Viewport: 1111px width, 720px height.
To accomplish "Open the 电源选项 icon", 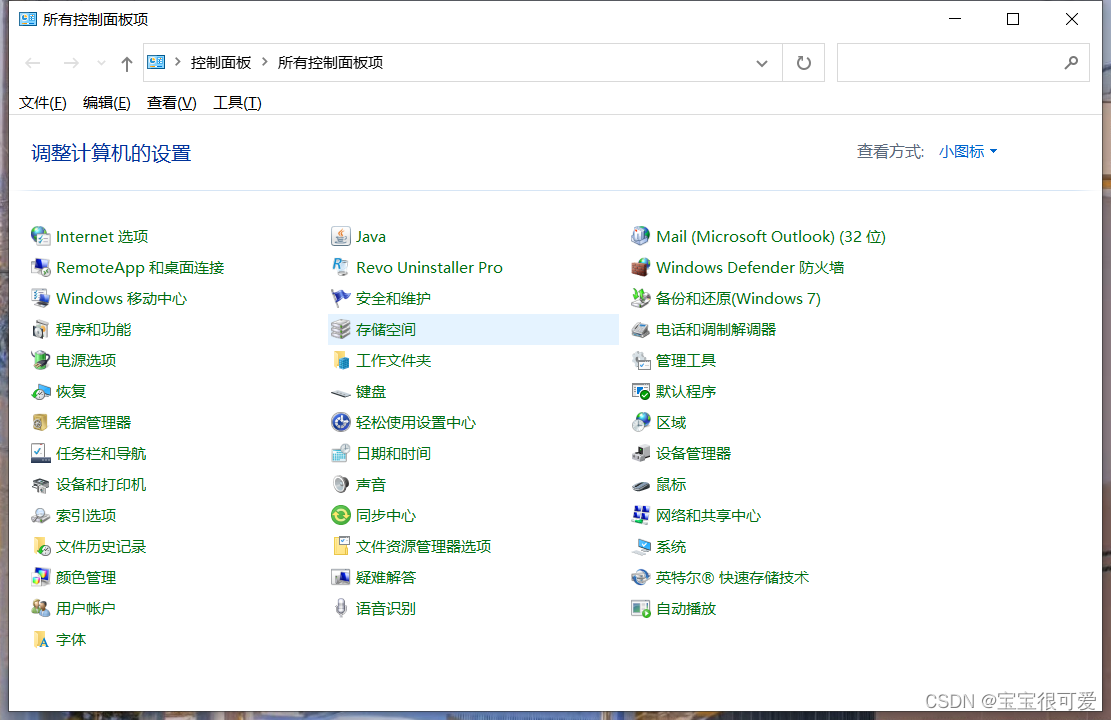I will [x=40, y=360].
